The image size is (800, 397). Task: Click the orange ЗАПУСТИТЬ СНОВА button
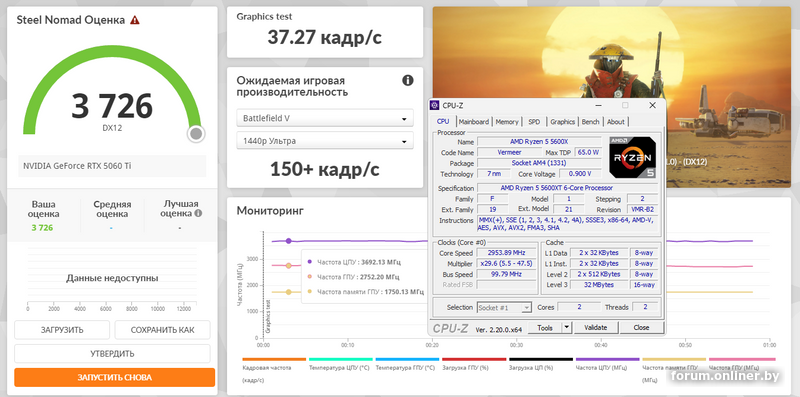tap(114, 378)
